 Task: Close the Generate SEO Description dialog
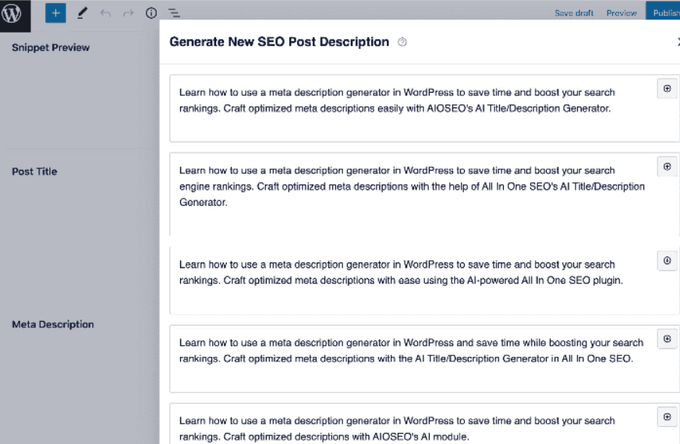click(x=676, y=43)
